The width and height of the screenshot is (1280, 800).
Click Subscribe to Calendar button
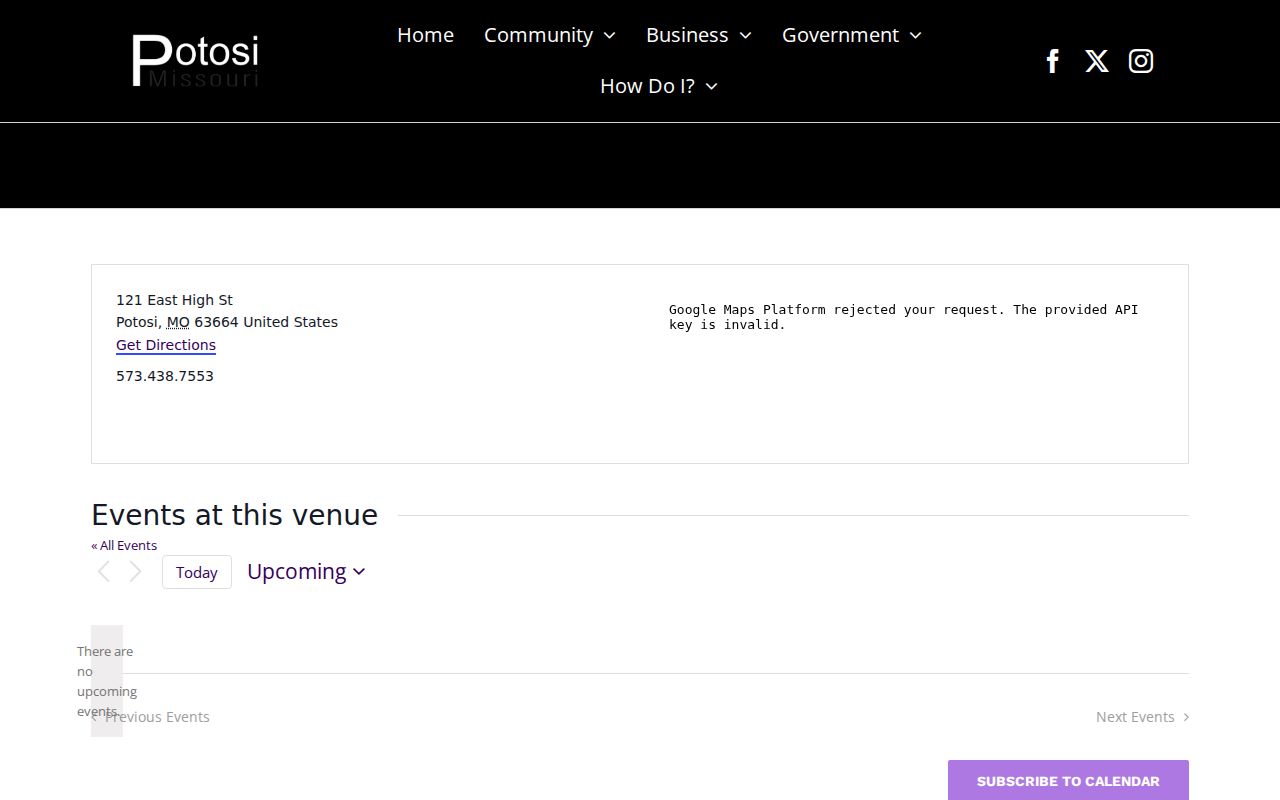pos(1068,781)
